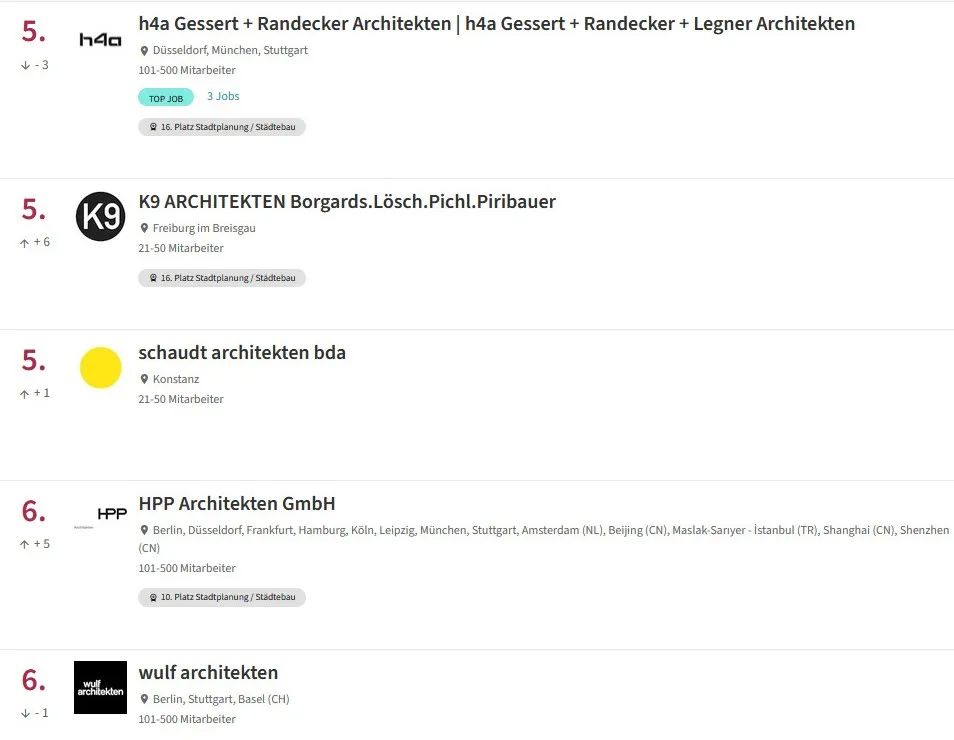Click the award icon in h4a's ranking badge
Viewport: 954px width, 740px height.
[153, 127]
